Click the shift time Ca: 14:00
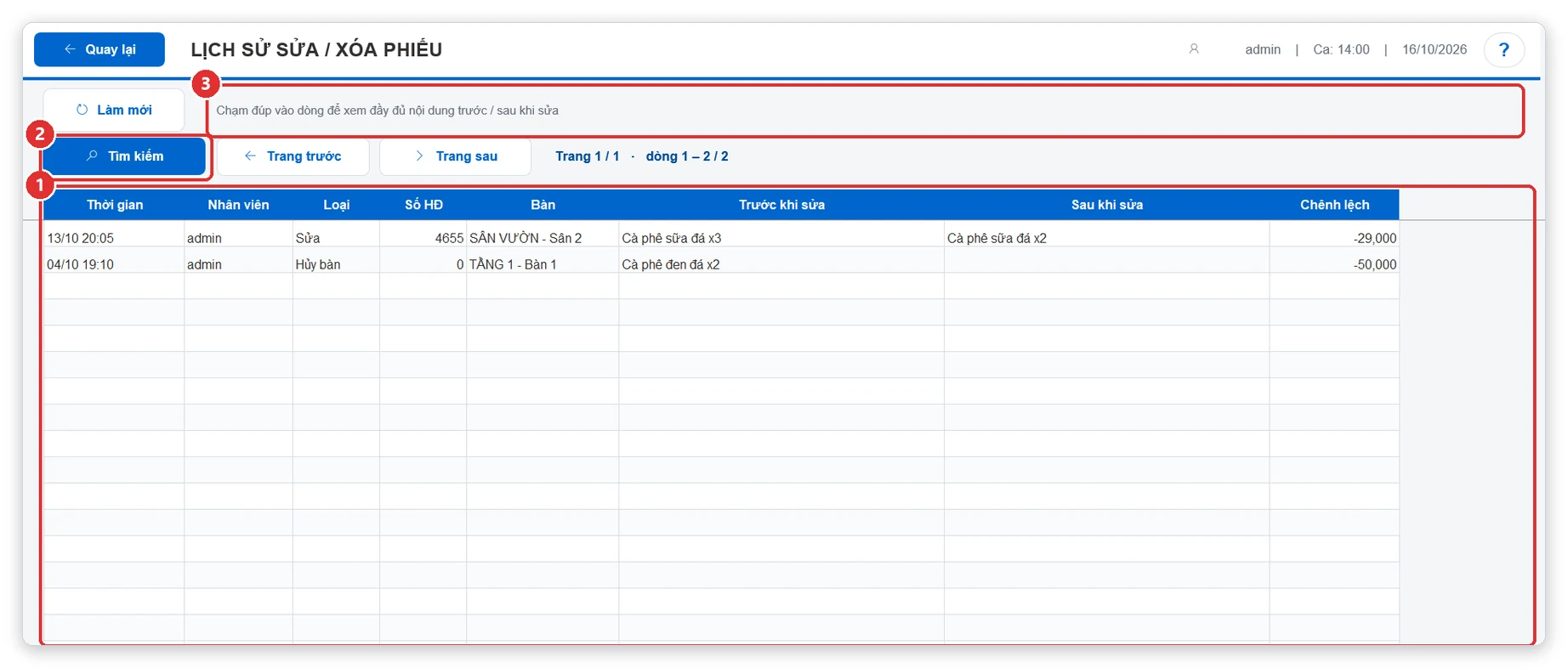 point(1341,49)
